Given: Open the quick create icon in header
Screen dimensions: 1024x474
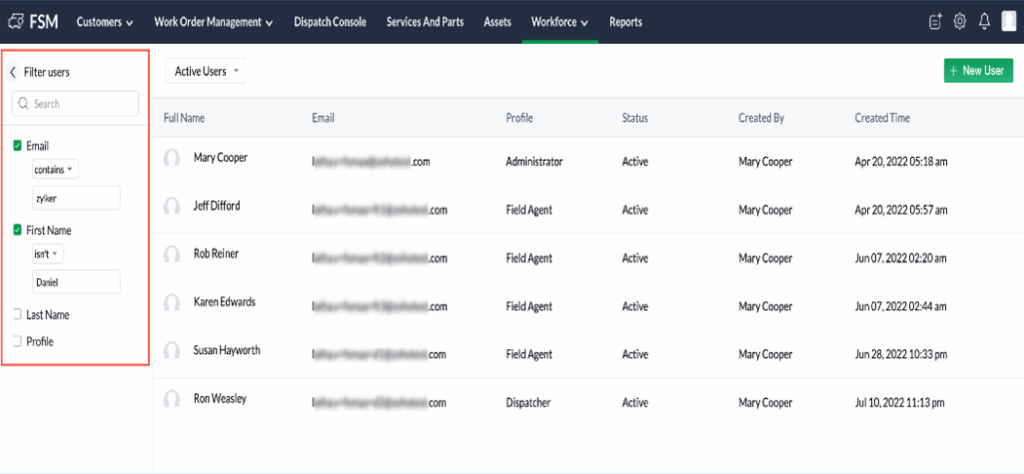Looking at the screenshot, I should pyautogui.click(x=935, y=22).
